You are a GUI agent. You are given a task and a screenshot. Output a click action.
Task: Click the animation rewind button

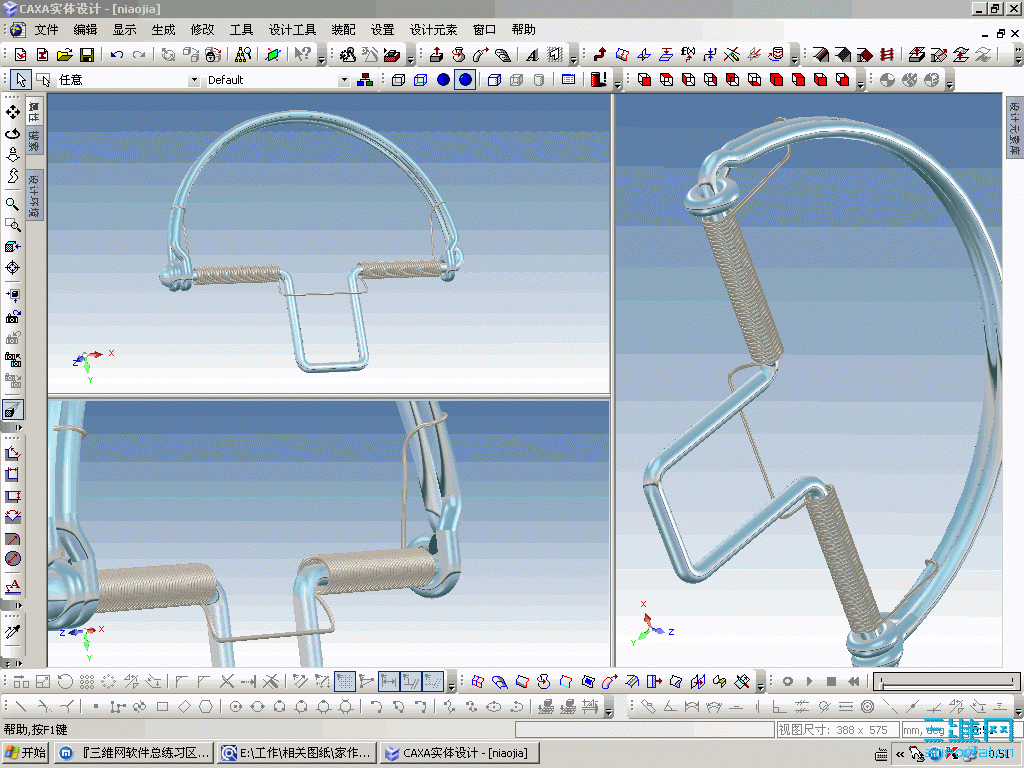[x=854, y=682]
